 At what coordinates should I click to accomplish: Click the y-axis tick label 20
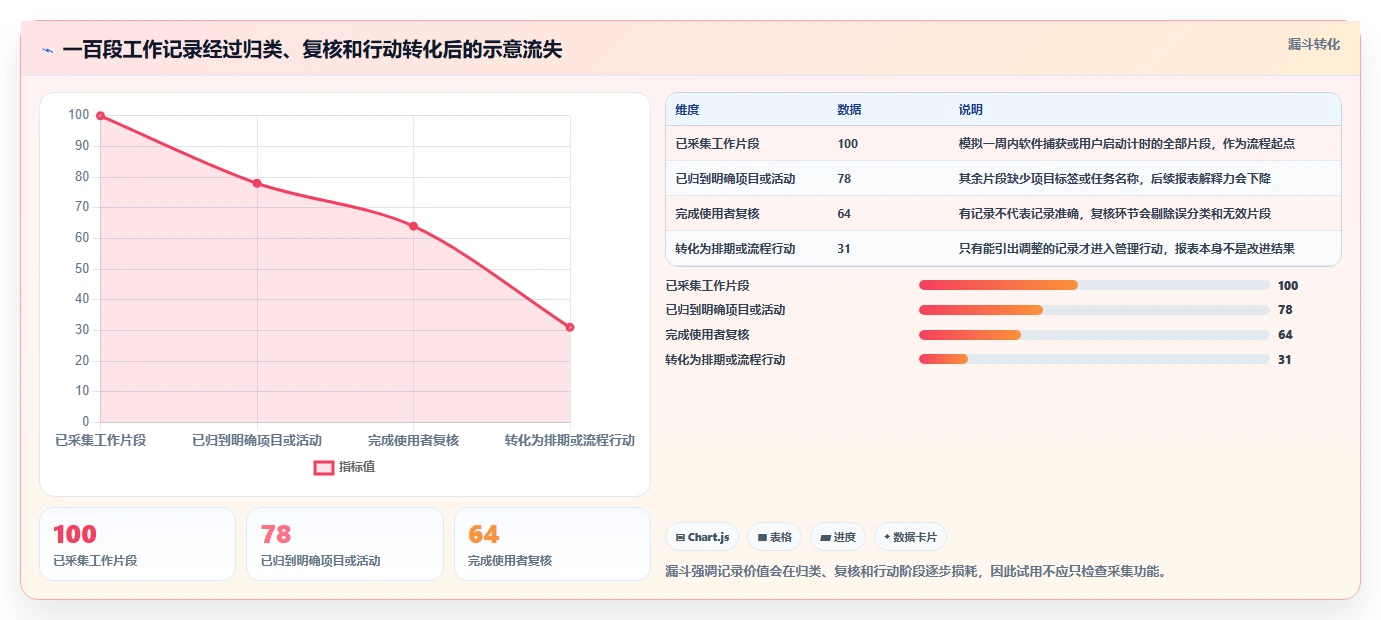point(82,361)
